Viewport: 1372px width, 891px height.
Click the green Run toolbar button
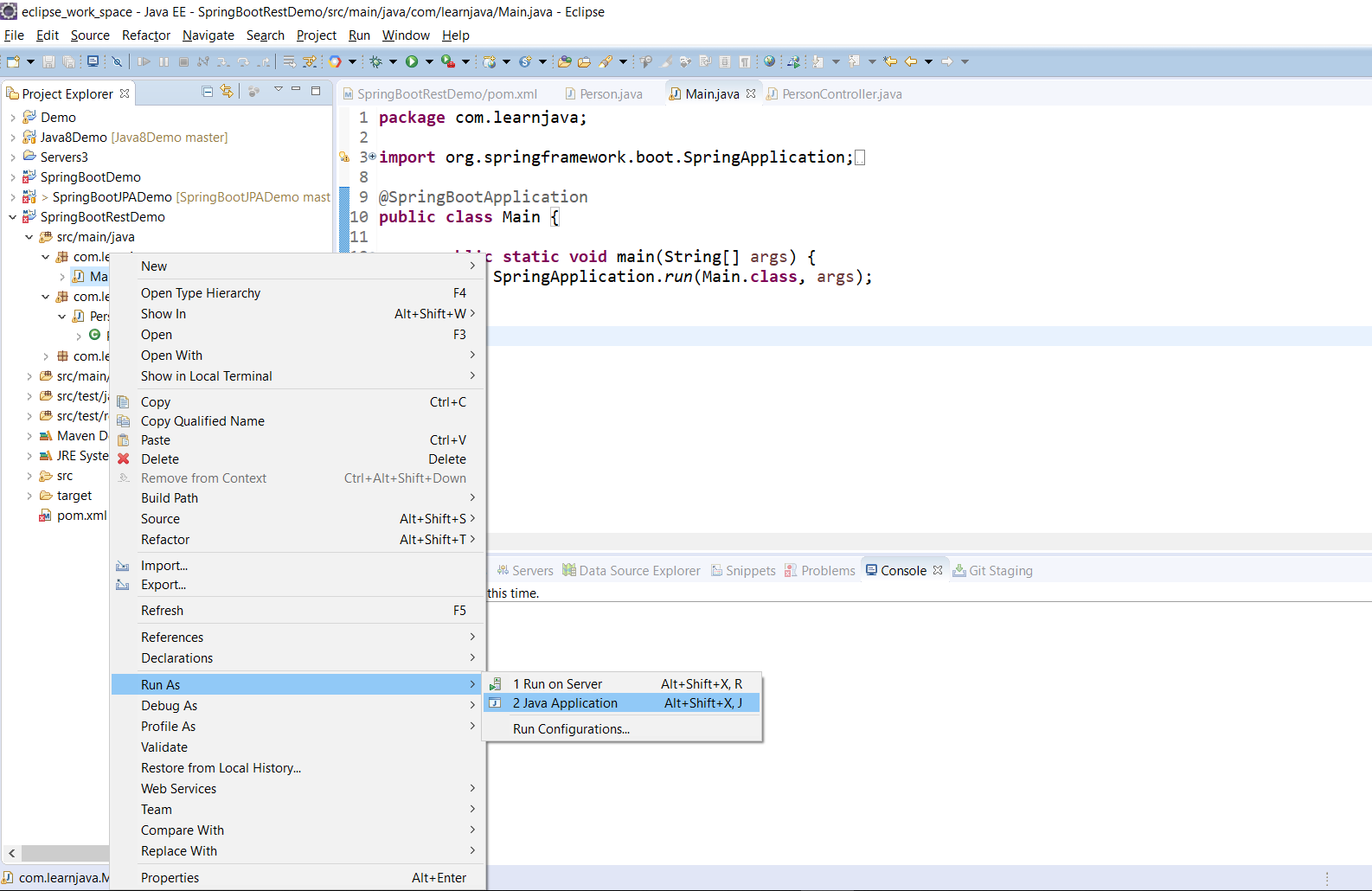pyautogui.click(x=412, y=61)
